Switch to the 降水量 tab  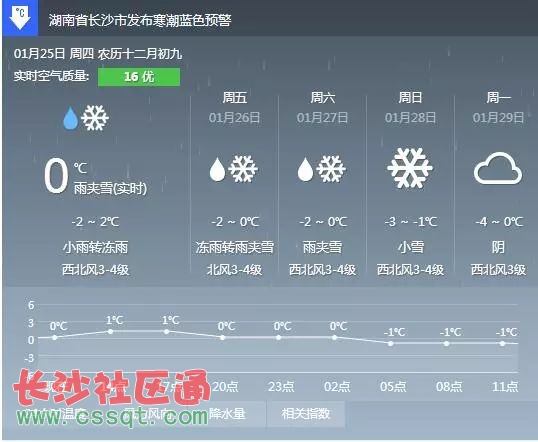pyautogui.click(x=227, y=414)
